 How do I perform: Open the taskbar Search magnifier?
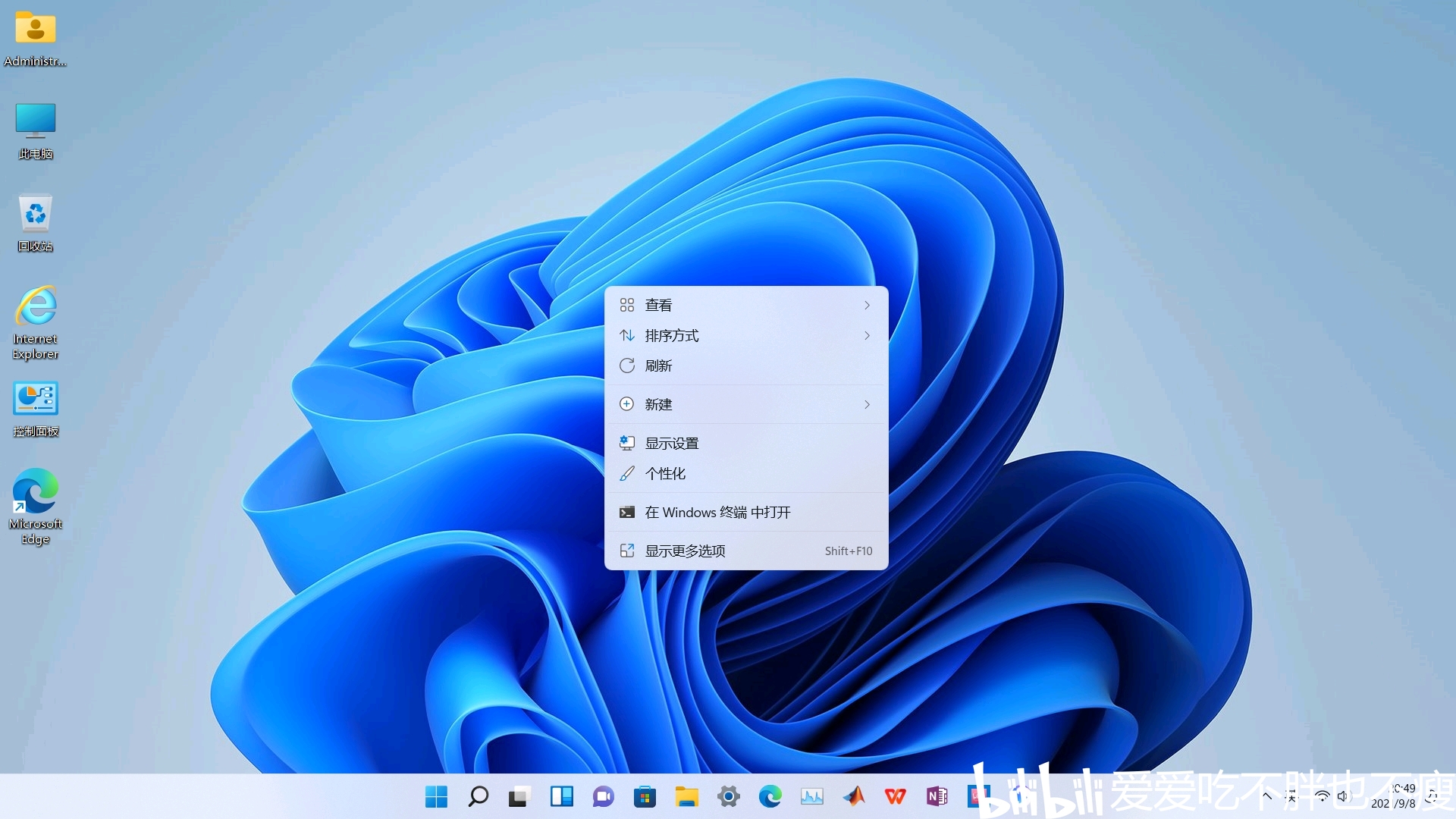pos(478,796)
